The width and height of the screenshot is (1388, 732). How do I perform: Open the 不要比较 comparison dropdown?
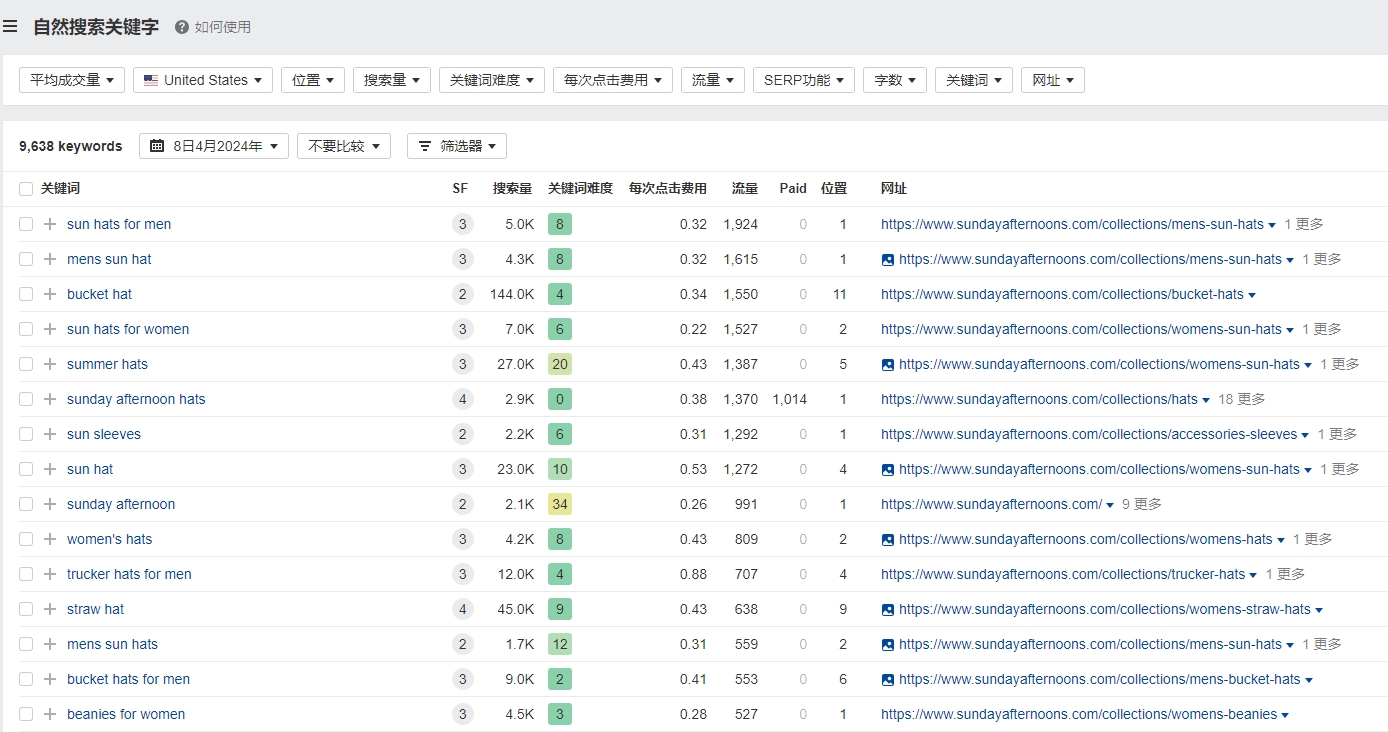tap(343, 146)
